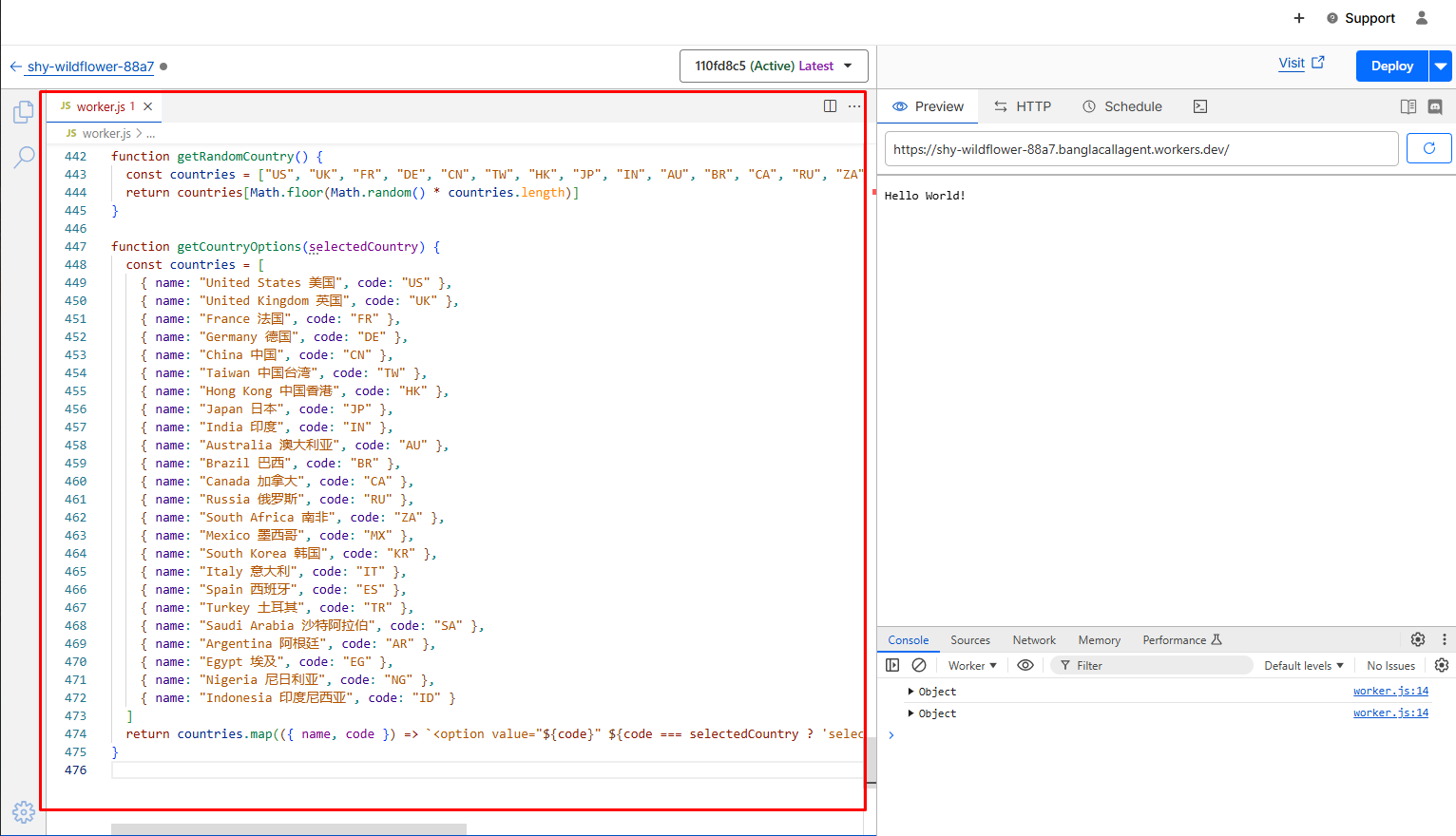Click the editor horizontal scrollbar
The height and width of the screenshot is (836, 1456).
[x=289, y=829]
